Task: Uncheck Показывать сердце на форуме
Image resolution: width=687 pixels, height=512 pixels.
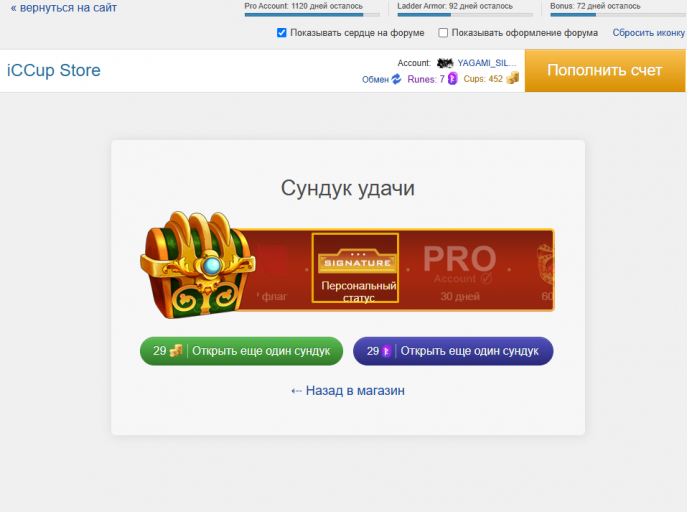Action: click(282, 33)
